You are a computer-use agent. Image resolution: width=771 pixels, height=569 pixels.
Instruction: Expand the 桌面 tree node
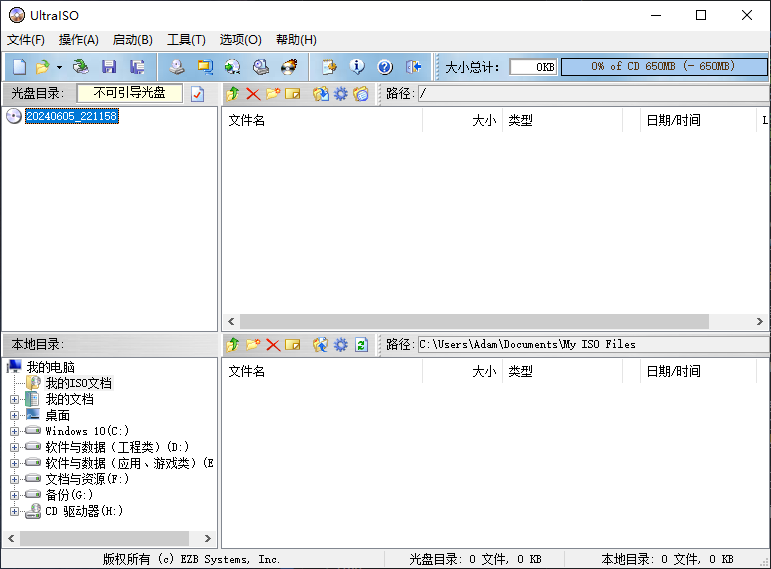15,415
